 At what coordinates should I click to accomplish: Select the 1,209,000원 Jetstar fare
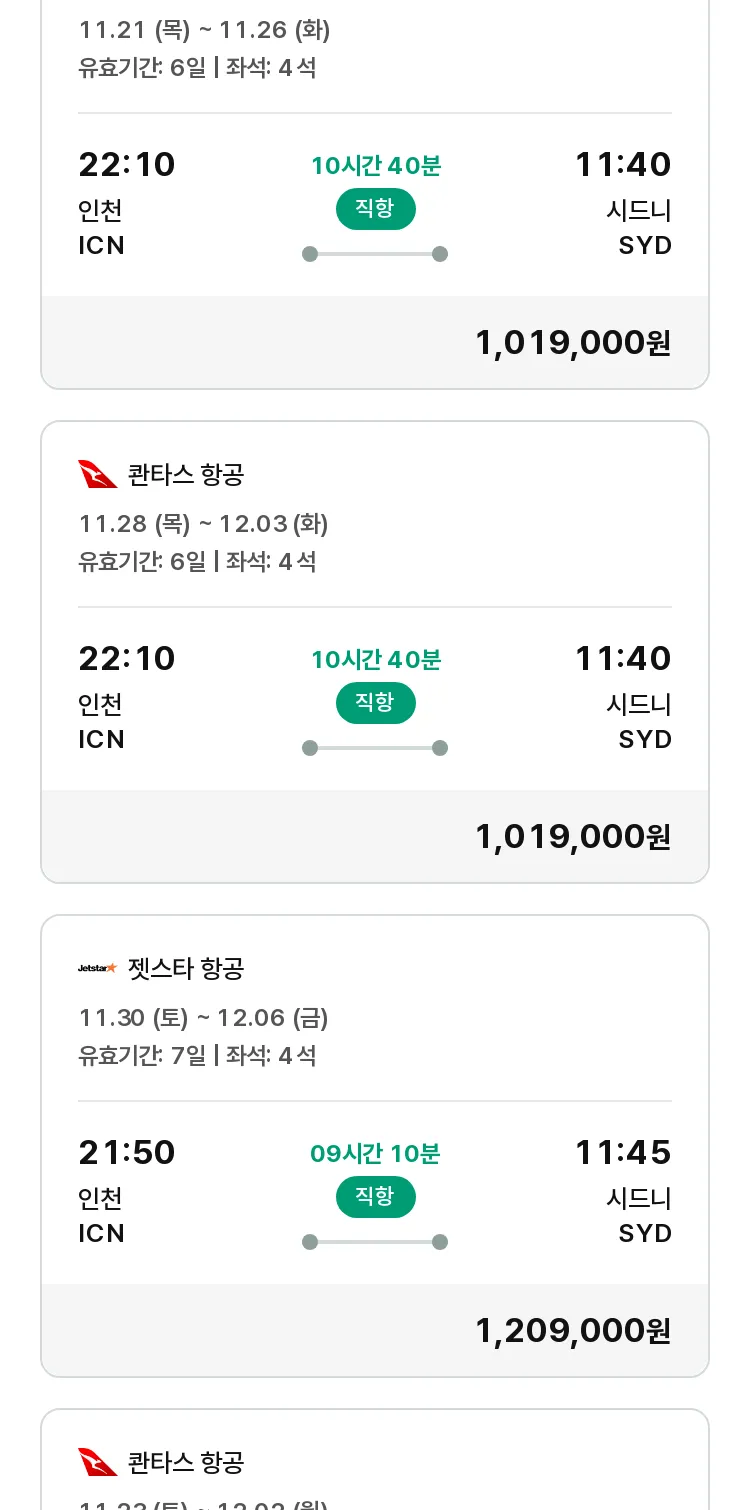click(x=572, y=1331)
